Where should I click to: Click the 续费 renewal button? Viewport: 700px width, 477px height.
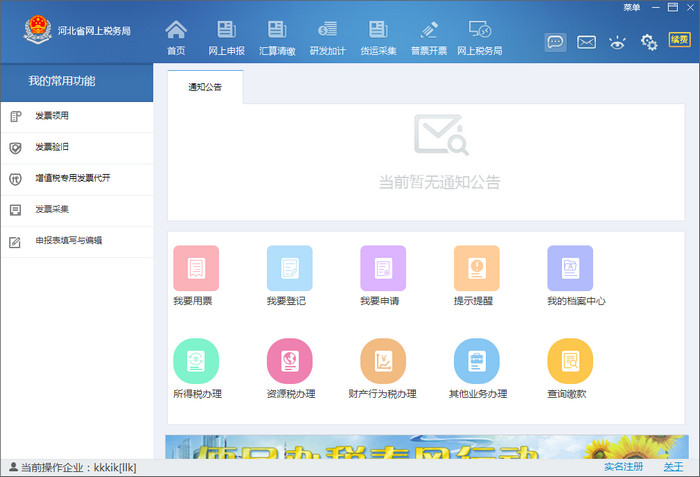679,40
